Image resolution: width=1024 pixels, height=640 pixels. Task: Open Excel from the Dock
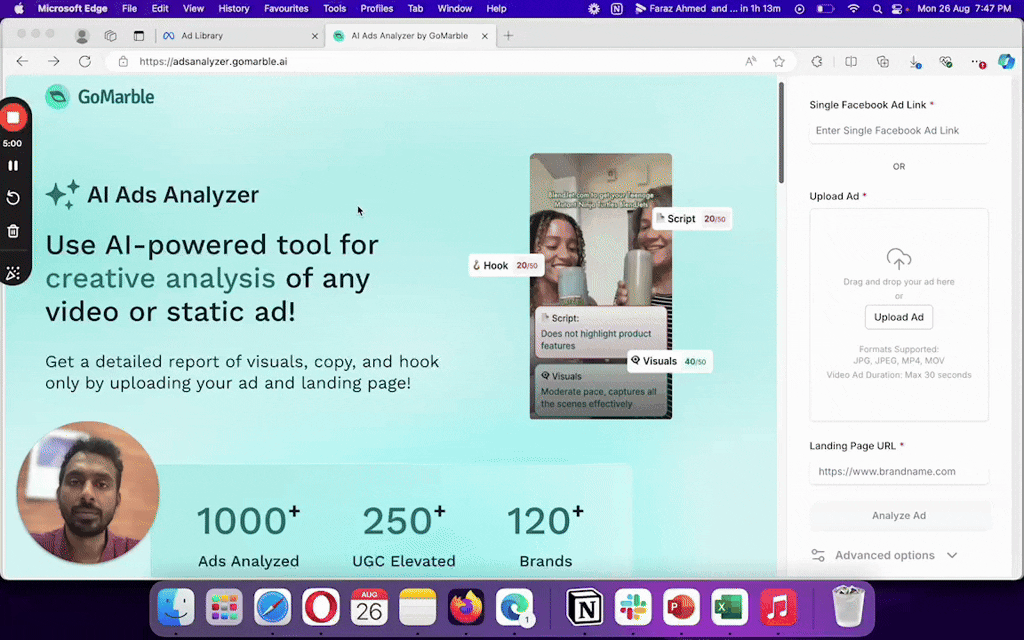[x=729, y=607]
